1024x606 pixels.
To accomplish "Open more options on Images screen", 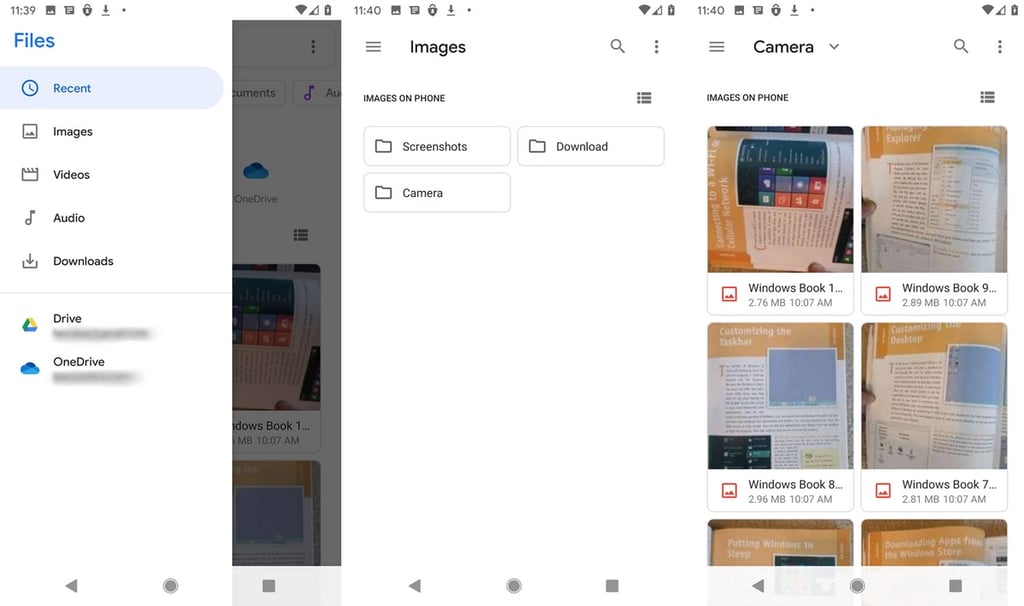I will (x=656, y=46).
